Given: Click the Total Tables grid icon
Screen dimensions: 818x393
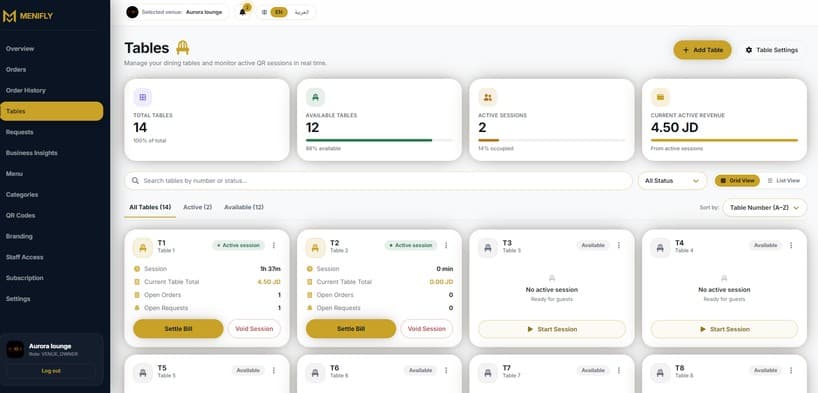Looking at the screenshot, I should pos(142,97).
